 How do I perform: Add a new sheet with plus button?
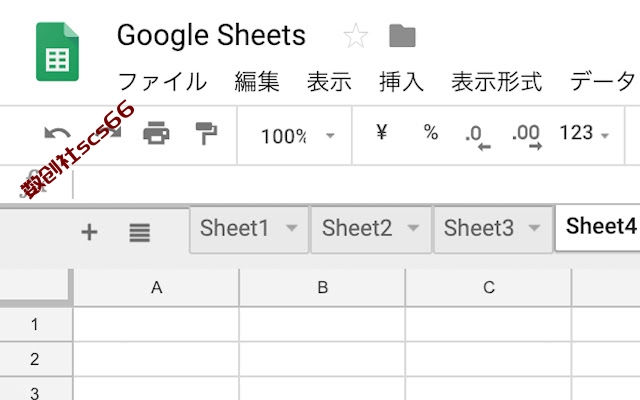(x=89, y=232)
